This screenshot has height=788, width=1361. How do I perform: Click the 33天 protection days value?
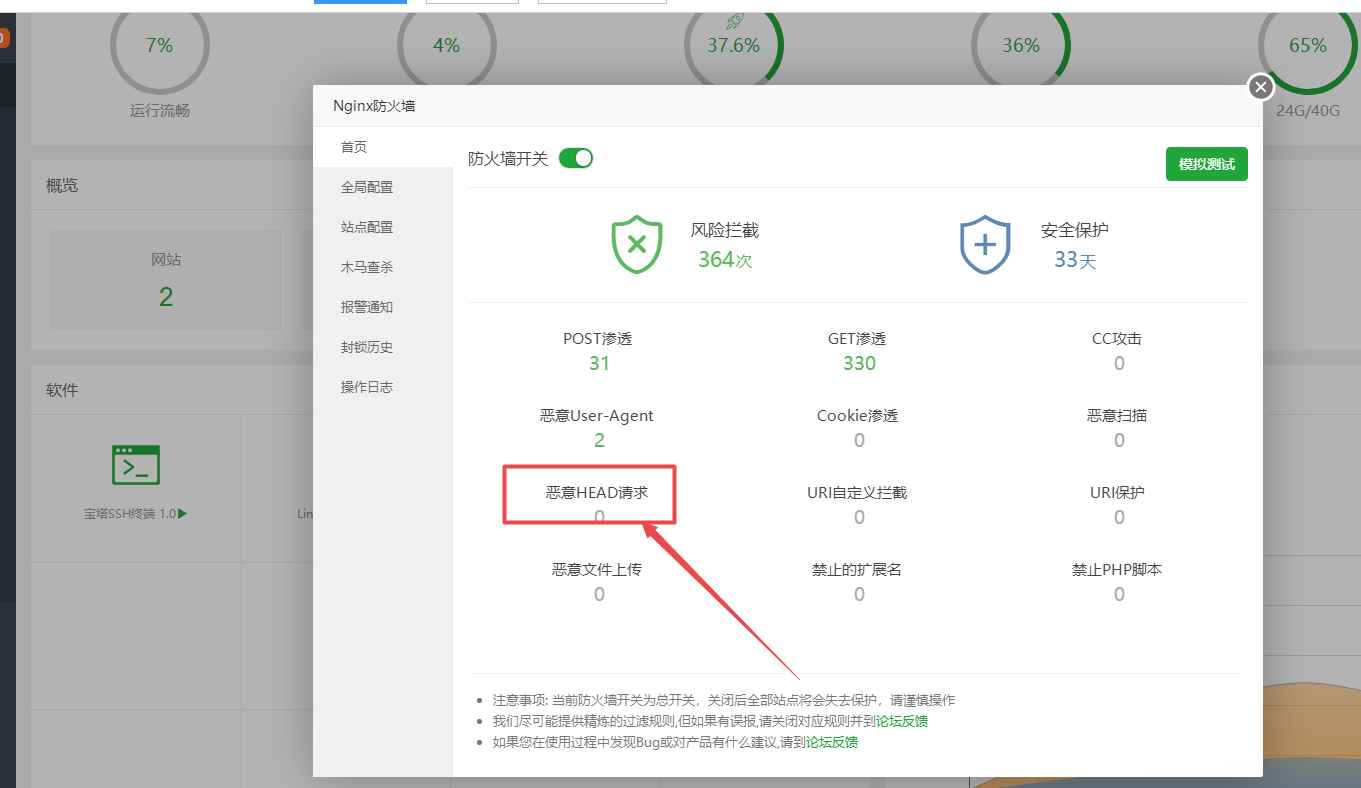click(1075, 260)
